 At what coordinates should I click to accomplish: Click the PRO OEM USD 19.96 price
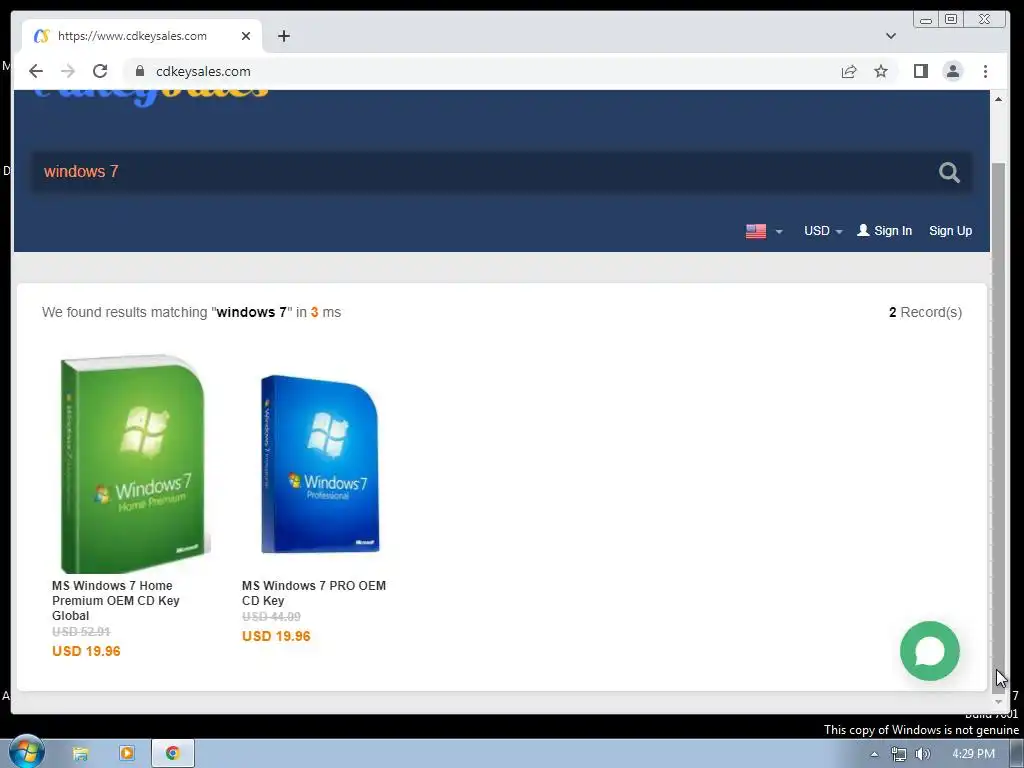click(x=276, y=636)
